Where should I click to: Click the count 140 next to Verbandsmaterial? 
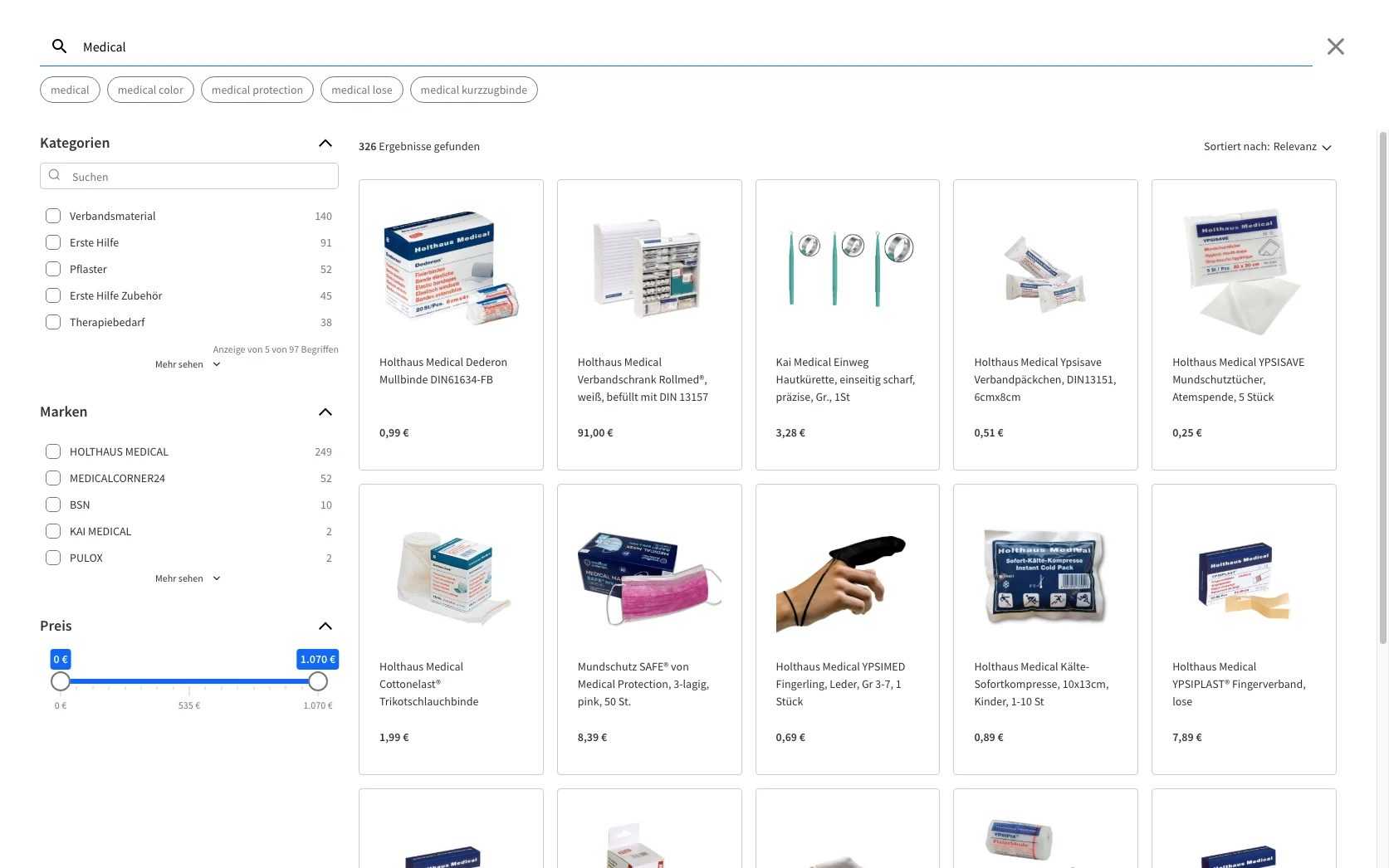(323, 216)
